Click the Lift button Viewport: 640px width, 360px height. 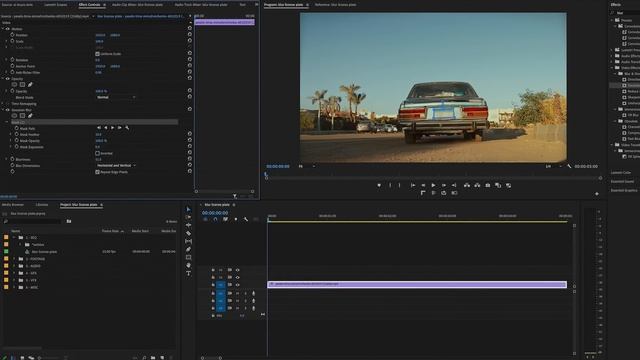pyautogui.click(x=467, y=185)
